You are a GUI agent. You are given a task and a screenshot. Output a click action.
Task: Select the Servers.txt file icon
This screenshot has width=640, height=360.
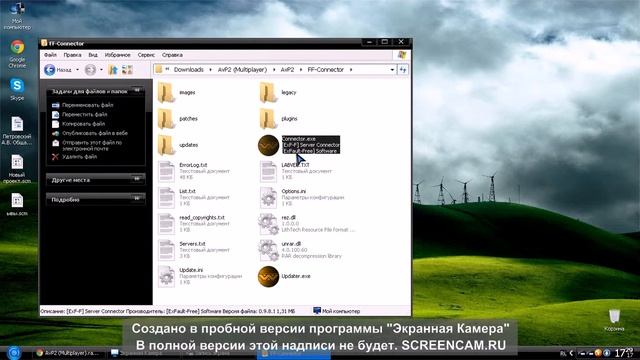[x=167, y=250]
